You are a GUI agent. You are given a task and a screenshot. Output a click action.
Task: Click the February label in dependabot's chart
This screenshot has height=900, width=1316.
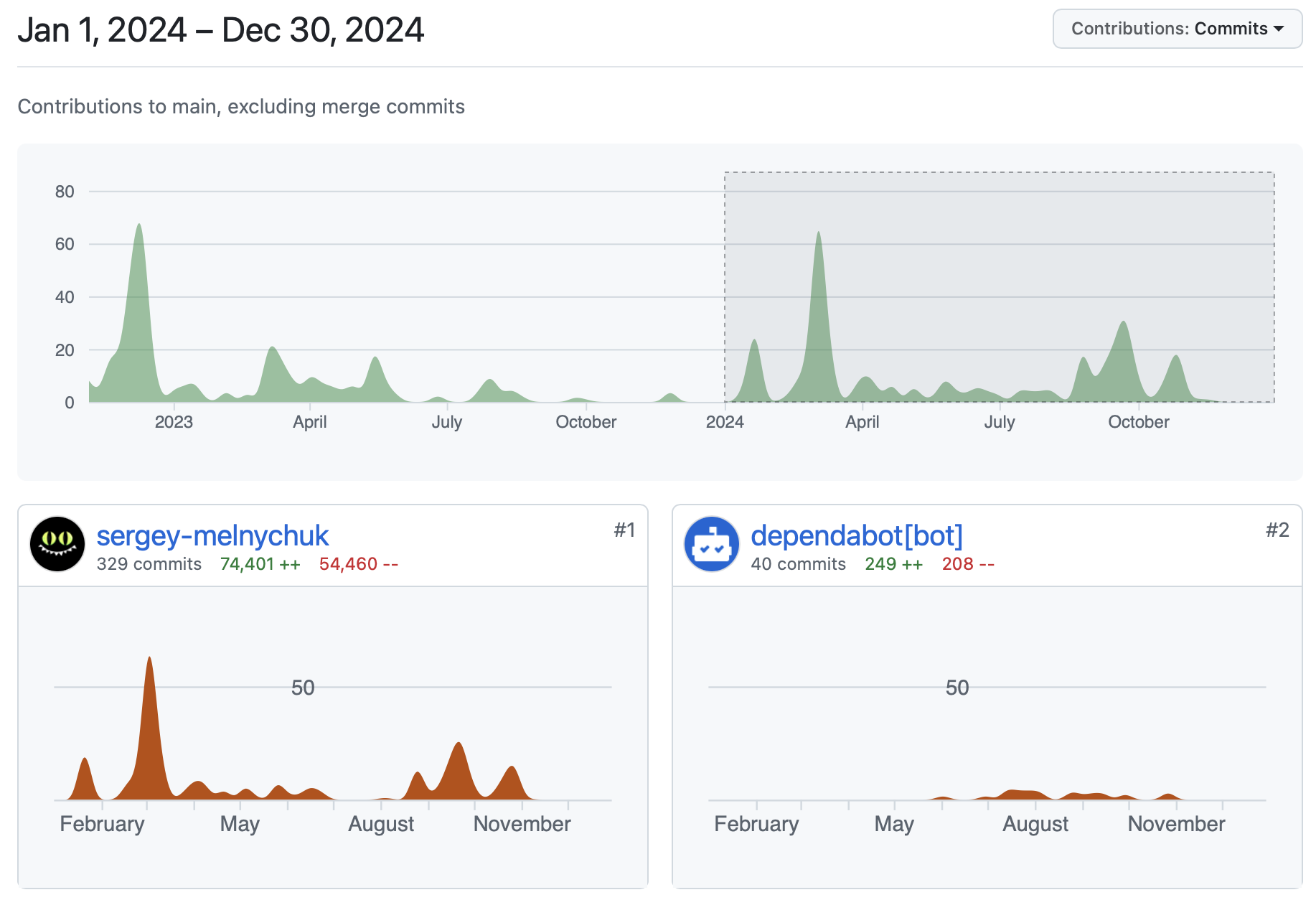point(756,824)
